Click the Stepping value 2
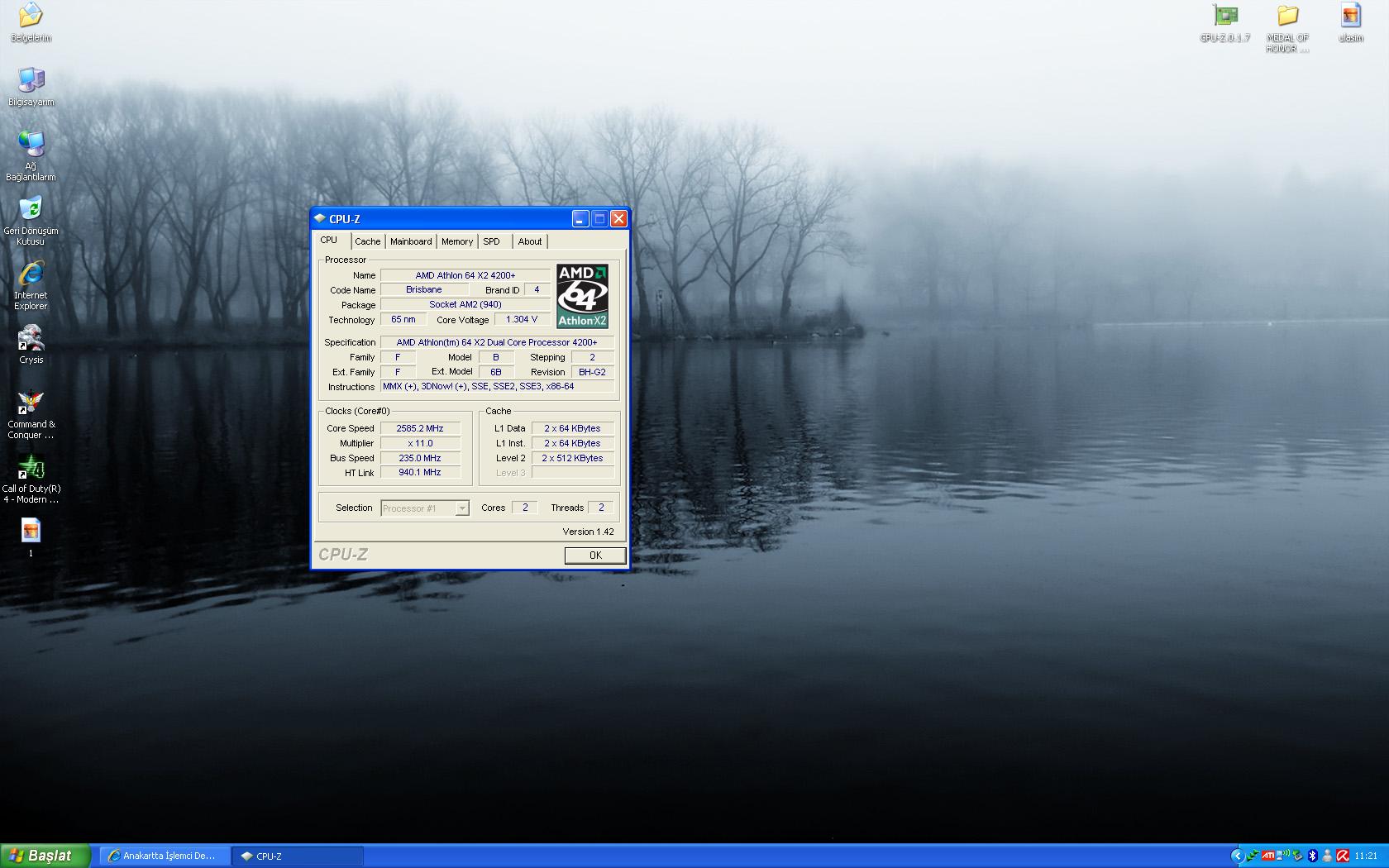Image resolution: width=1389 pixels, height=868 pixels. [x=592, y=357]
